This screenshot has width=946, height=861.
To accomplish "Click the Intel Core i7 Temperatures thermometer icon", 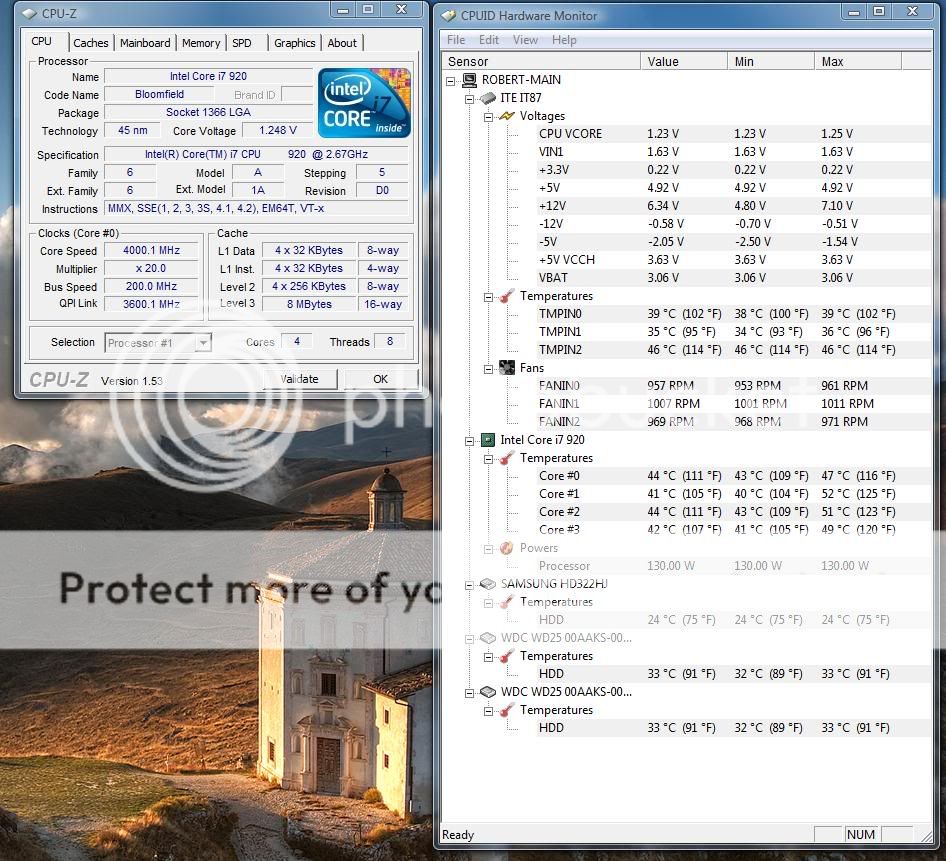I will (x=507, y=458).
